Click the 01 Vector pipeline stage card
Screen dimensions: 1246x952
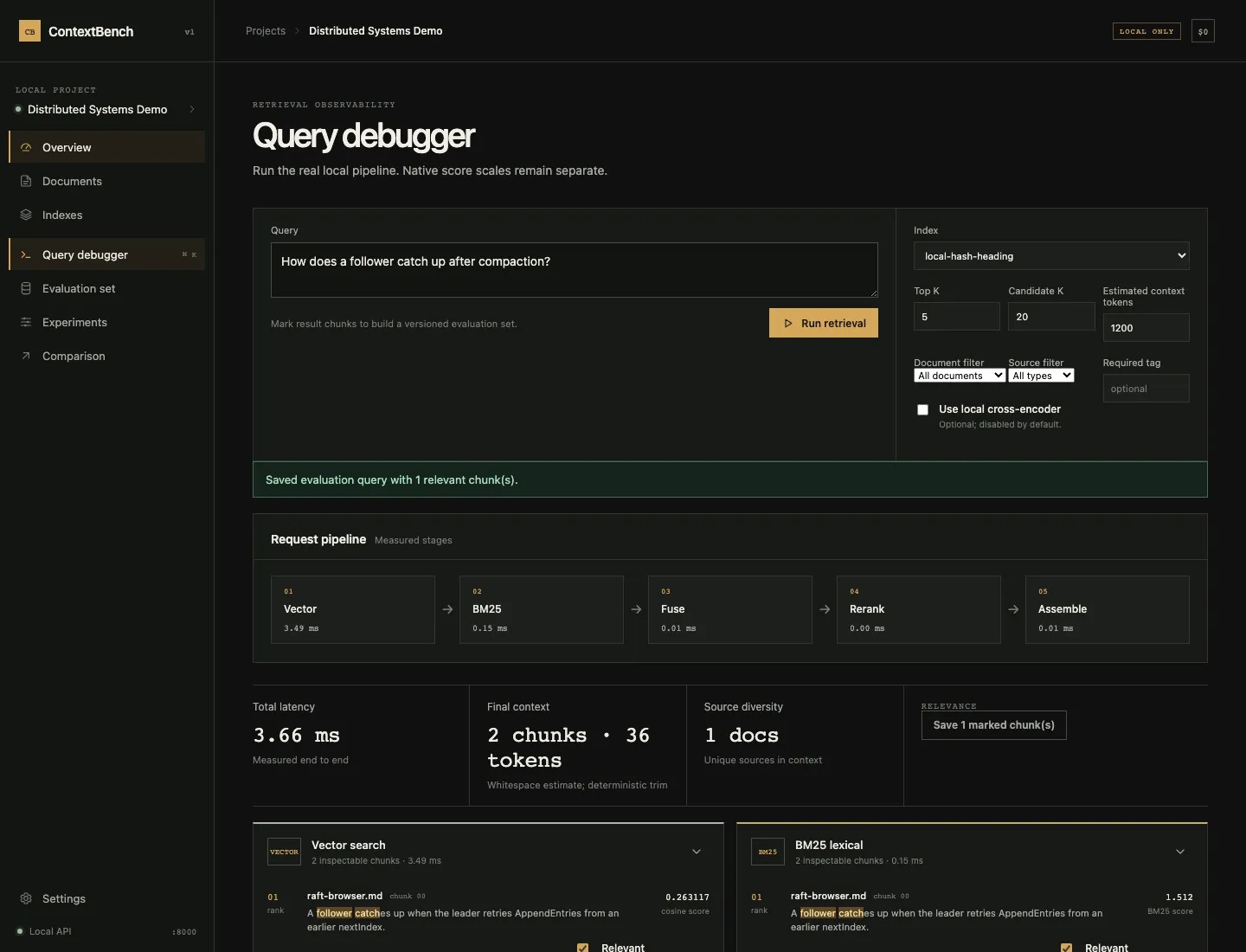(353, 609)
